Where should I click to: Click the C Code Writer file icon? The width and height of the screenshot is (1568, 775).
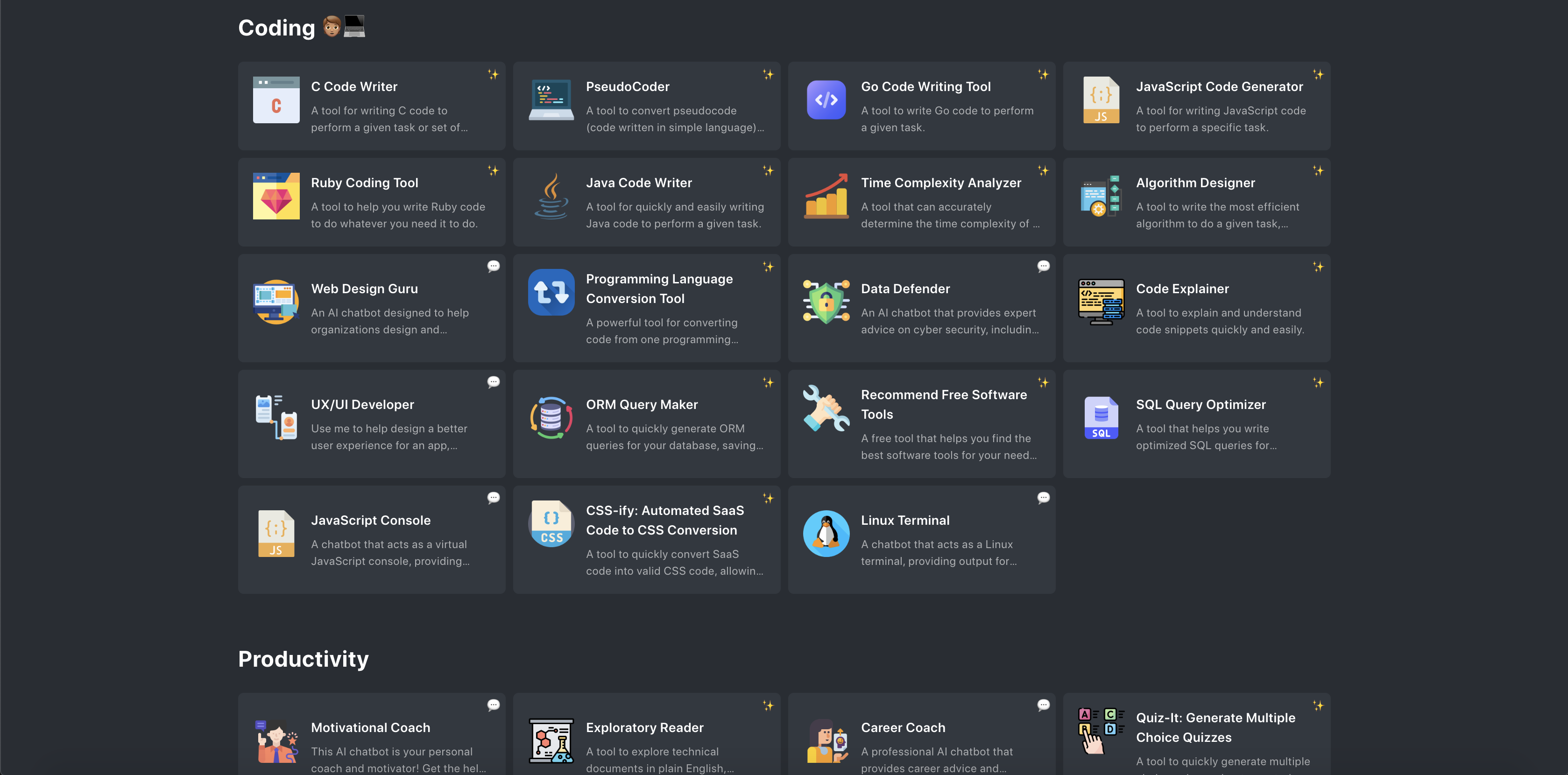pyautogui.click(x=276, y=100)
